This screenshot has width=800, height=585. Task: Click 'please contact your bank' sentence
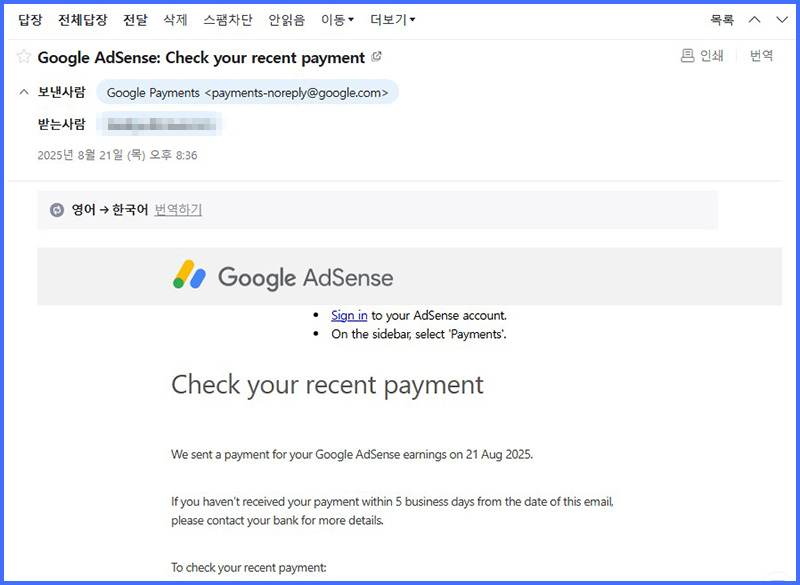click(x=277, y=521)
